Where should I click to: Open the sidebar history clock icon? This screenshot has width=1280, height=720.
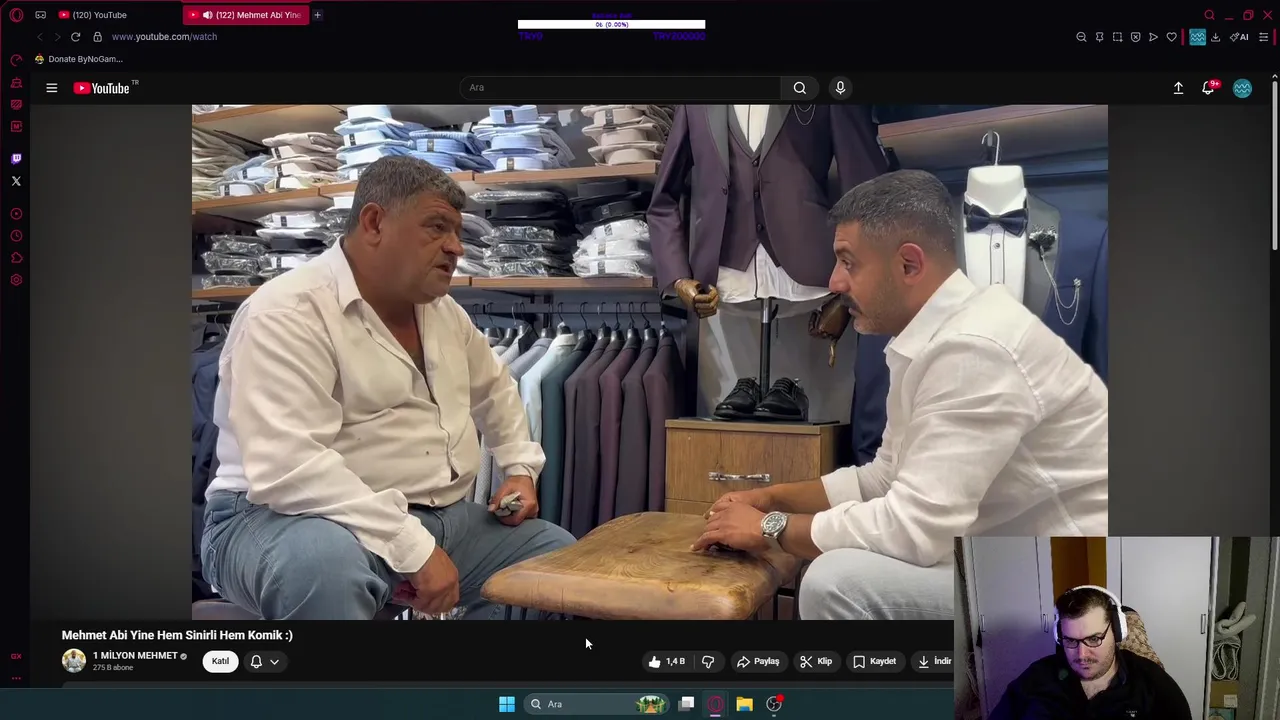(16, 236)
